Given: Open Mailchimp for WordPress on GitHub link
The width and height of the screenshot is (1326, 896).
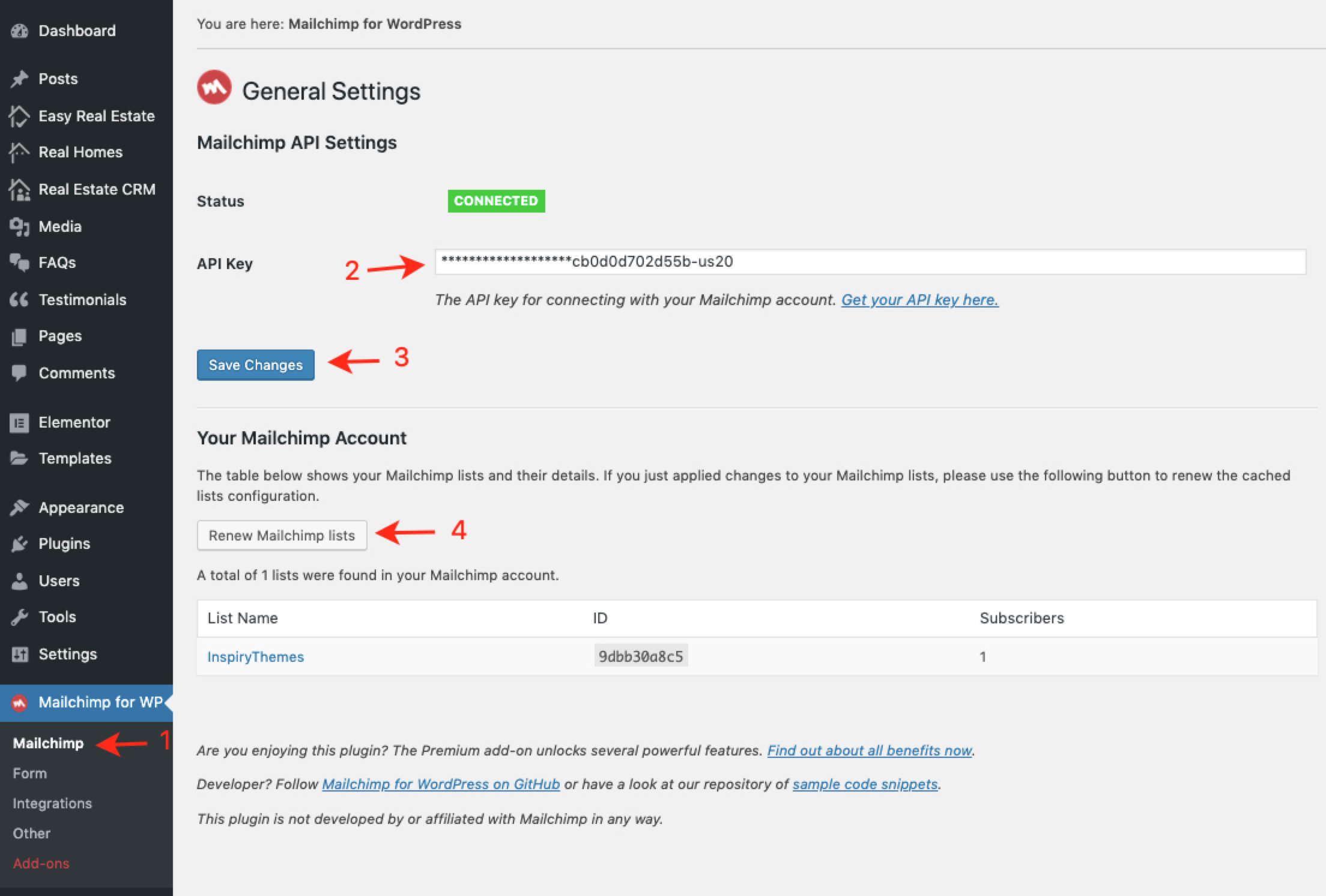Looking at the screenshot, I should [441, 784].
